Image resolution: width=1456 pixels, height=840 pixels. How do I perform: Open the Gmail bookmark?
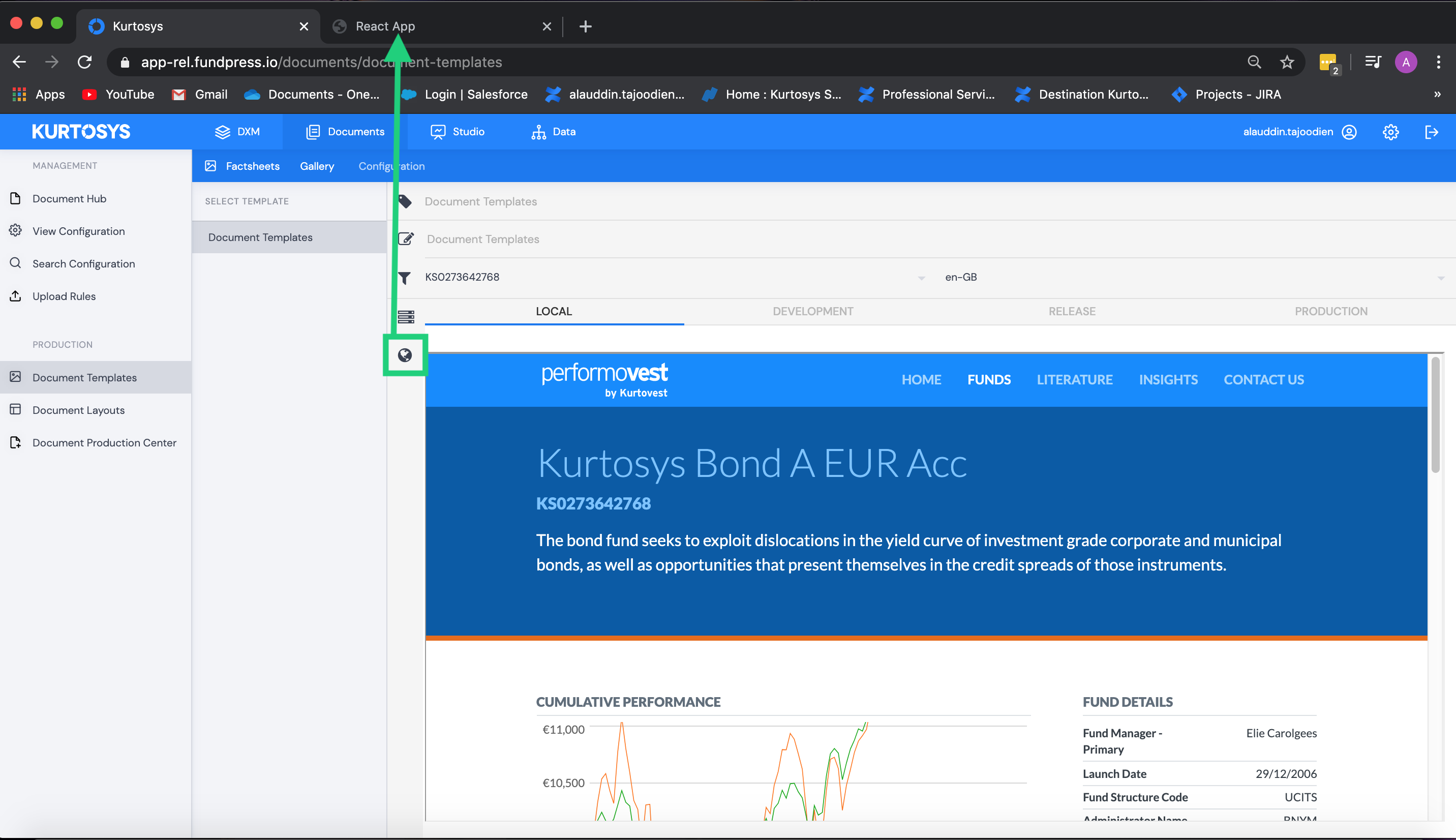199,94
